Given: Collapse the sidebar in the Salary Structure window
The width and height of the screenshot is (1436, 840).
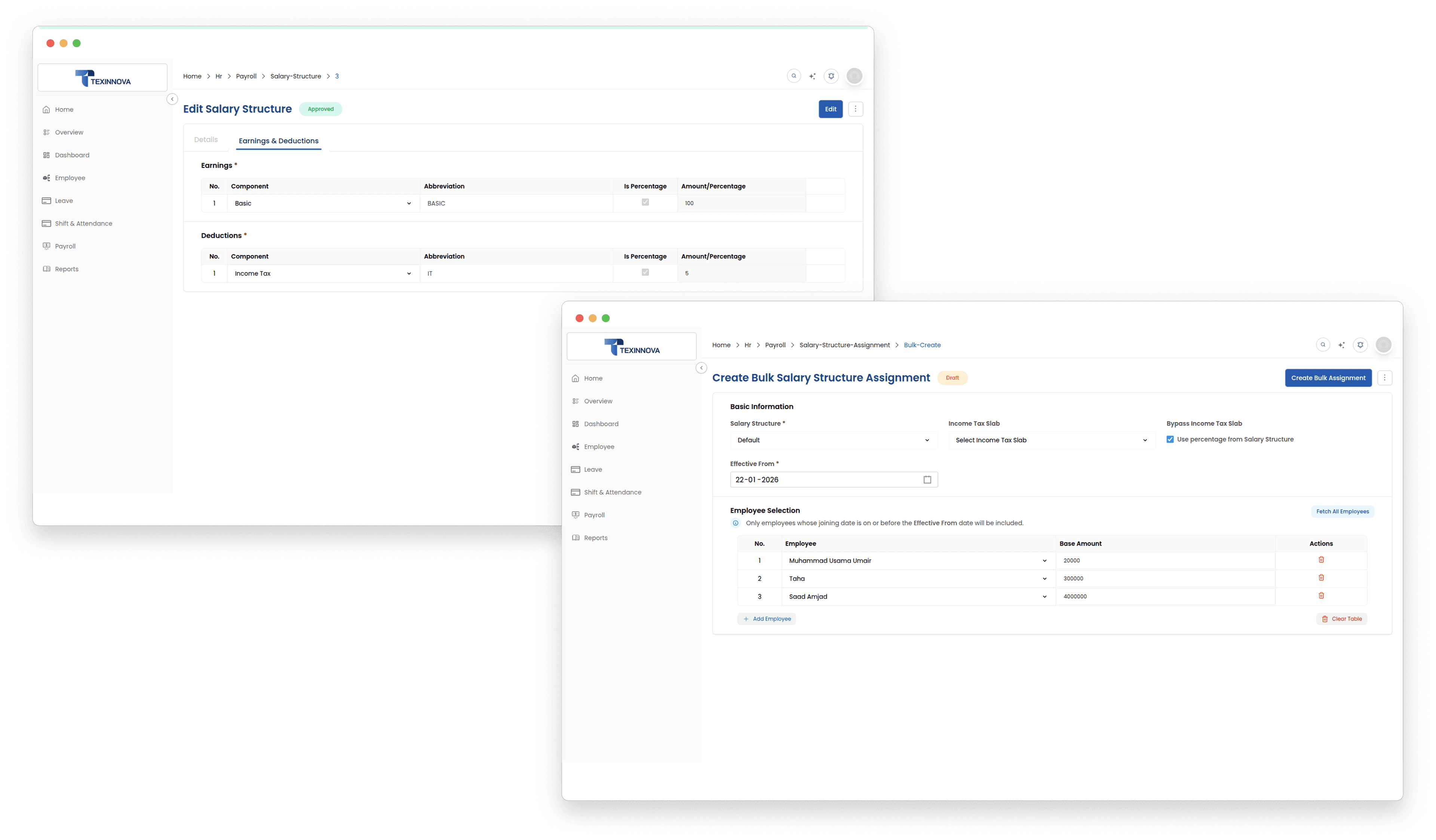Looking at the screenshot, I should (x=172, y=99).
